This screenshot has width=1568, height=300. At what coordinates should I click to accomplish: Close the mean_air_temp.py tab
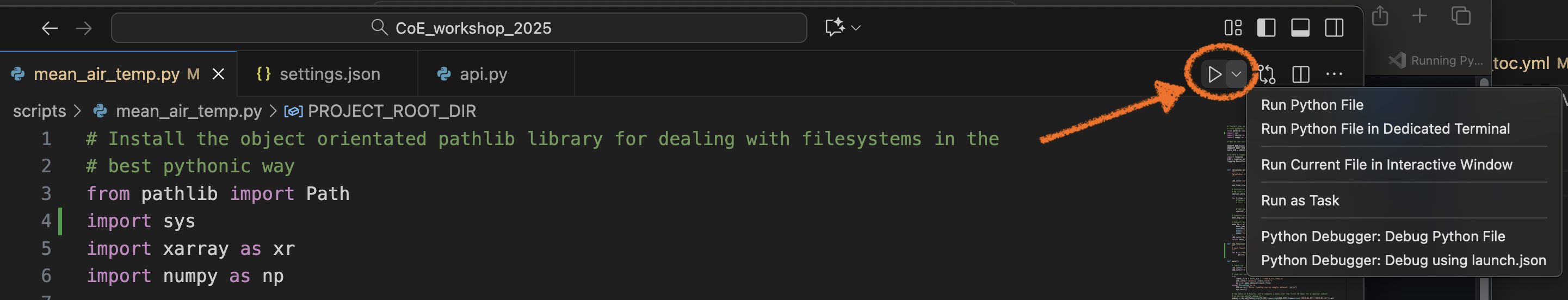219,74
